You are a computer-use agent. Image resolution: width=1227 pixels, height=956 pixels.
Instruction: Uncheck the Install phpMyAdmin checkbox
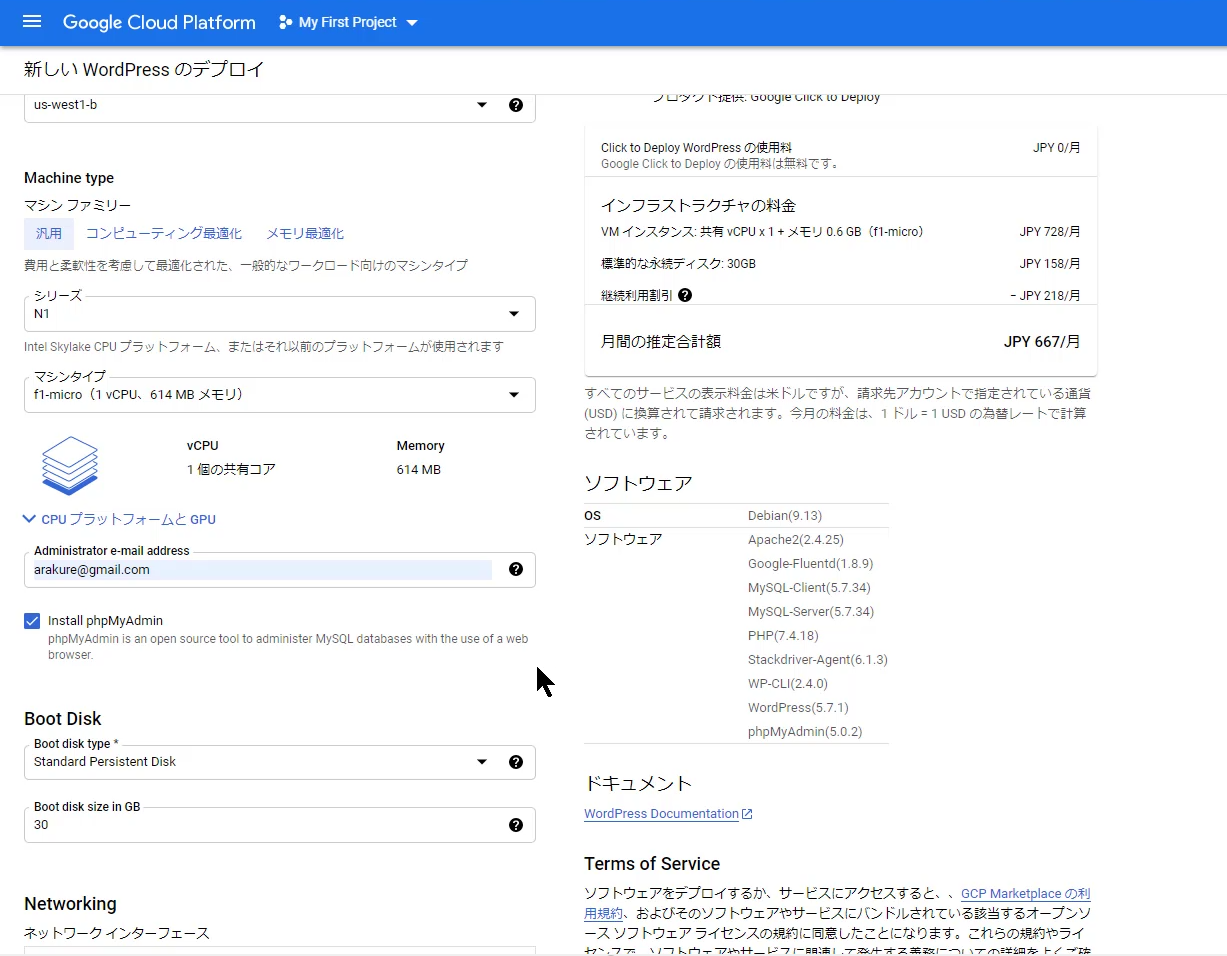32,621
